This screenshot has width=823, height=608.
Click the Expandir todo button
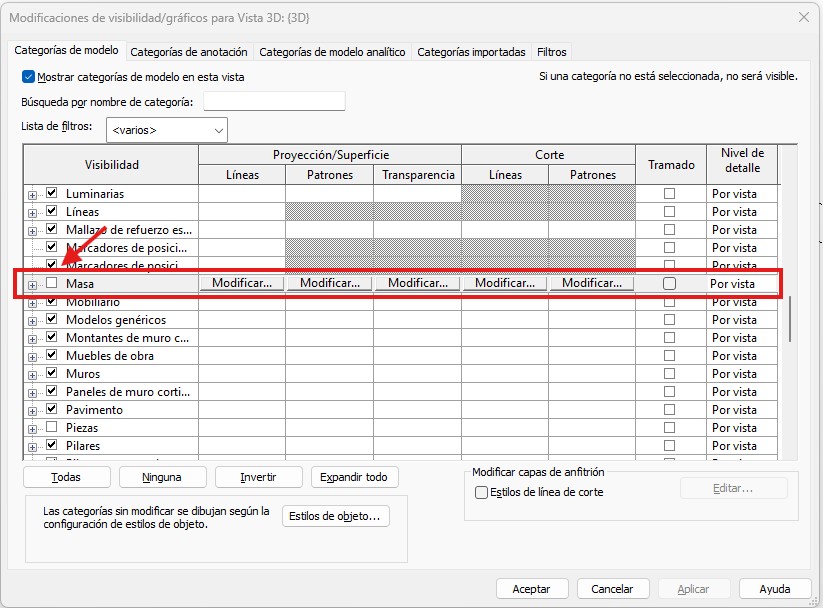[354, 477]
